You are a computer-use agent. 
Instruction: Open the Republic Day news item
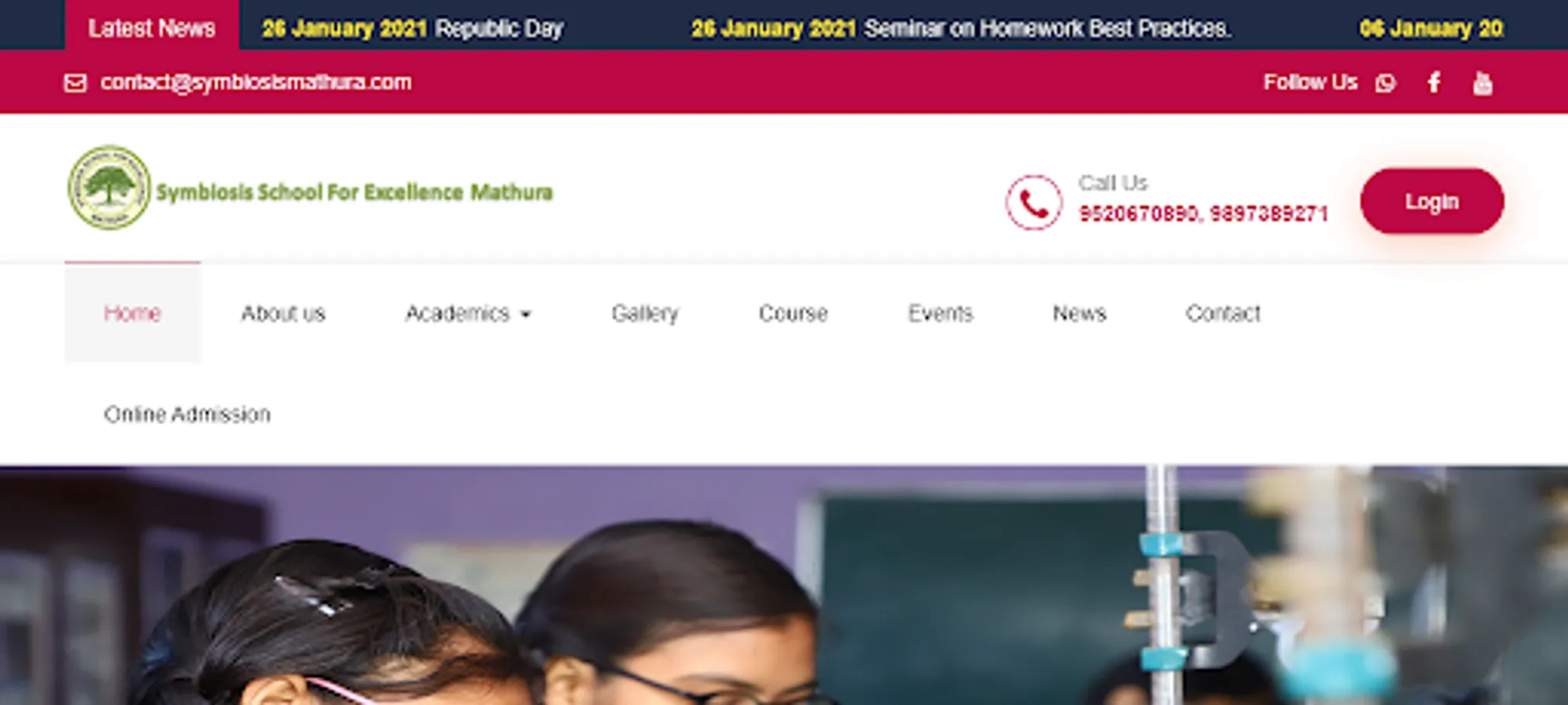[x=499, y=28]
